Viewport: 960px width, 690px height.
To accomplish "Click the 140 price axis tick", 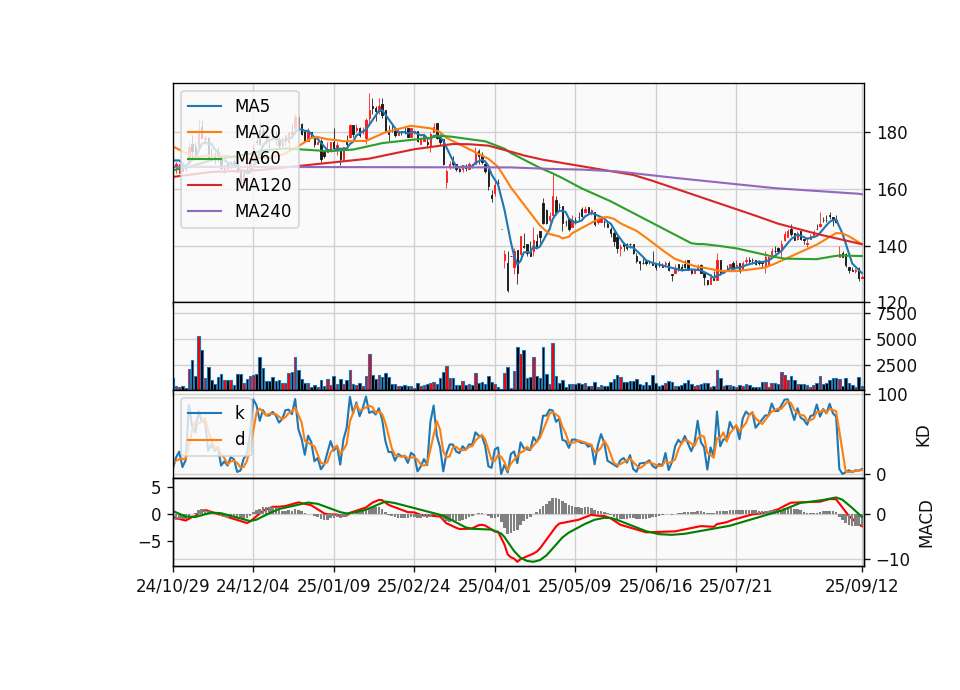I will [892, 247].
